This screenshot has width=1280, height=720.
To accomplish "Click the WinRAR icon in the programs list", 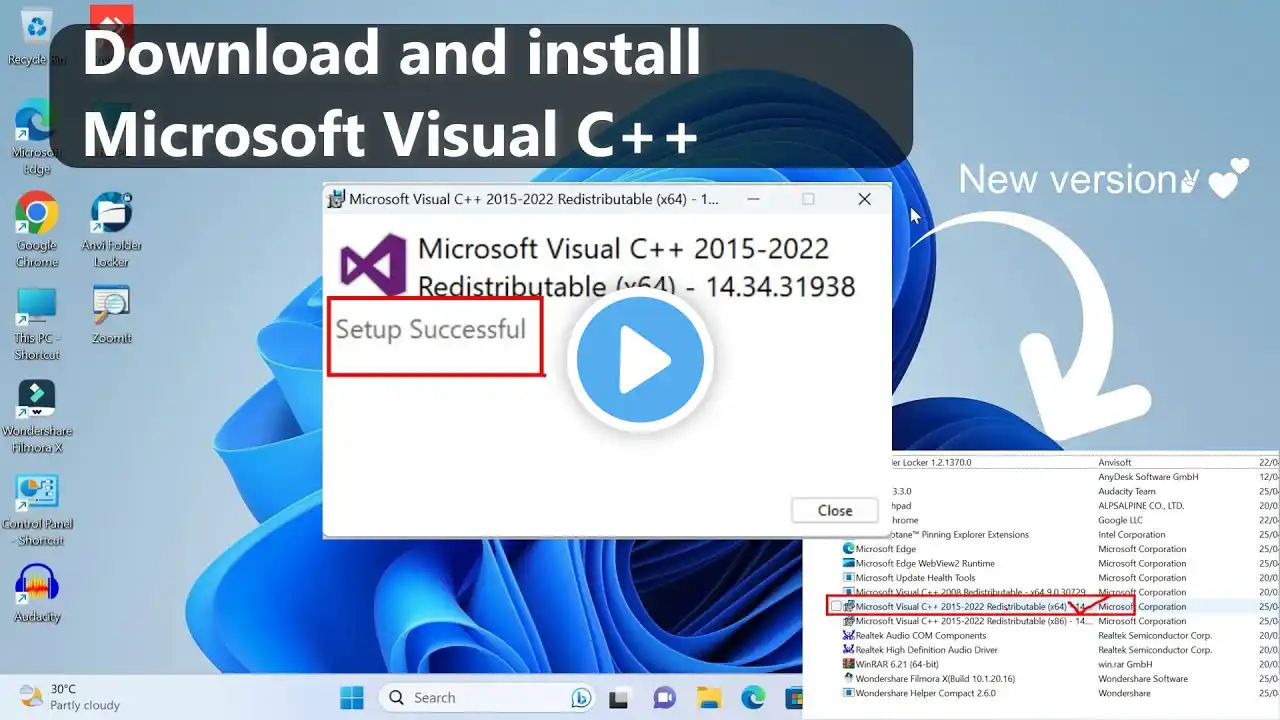I will point(849,664).
